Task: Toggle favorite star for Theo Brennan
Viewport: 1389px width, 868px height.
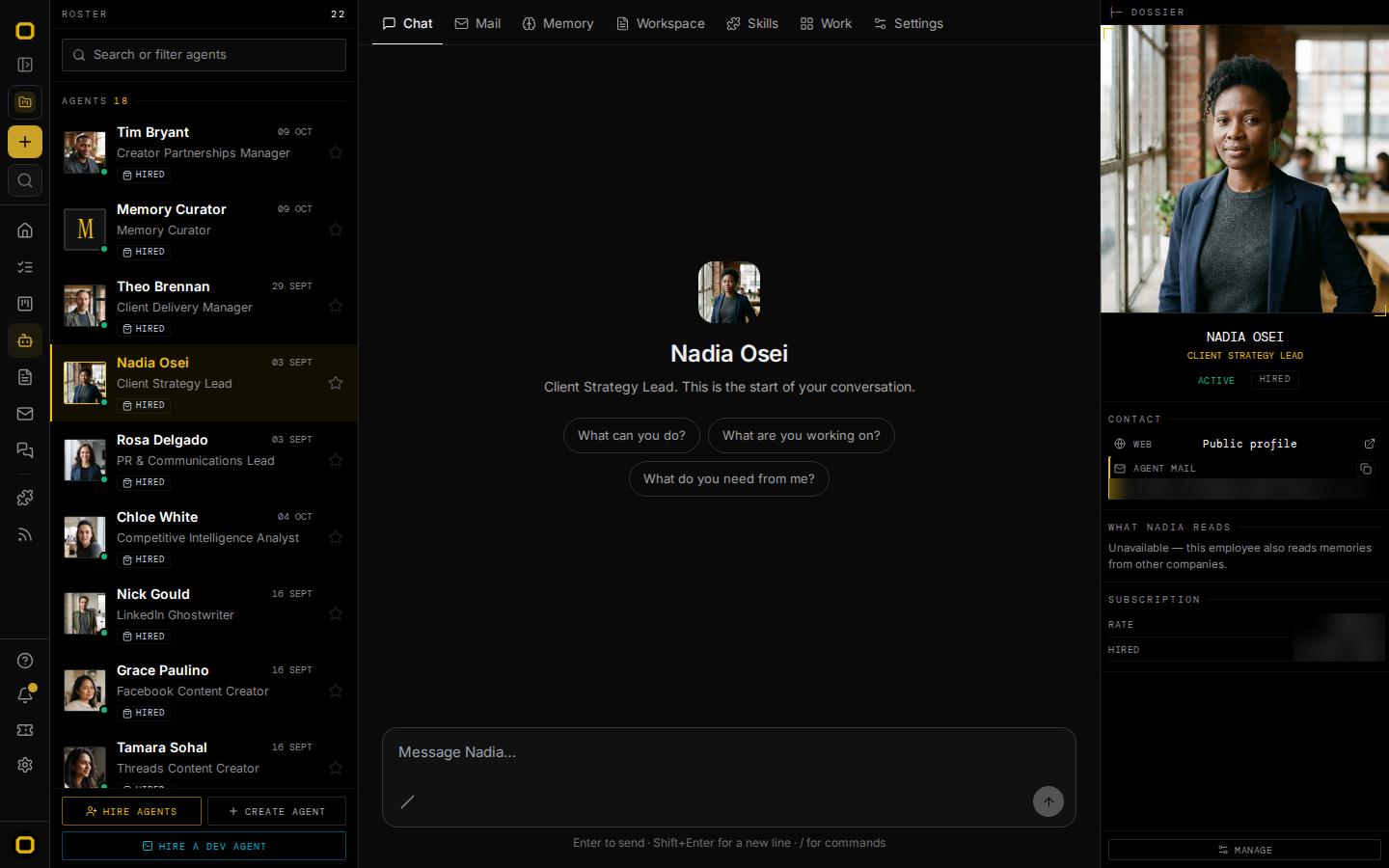Action: click(336, 306)
